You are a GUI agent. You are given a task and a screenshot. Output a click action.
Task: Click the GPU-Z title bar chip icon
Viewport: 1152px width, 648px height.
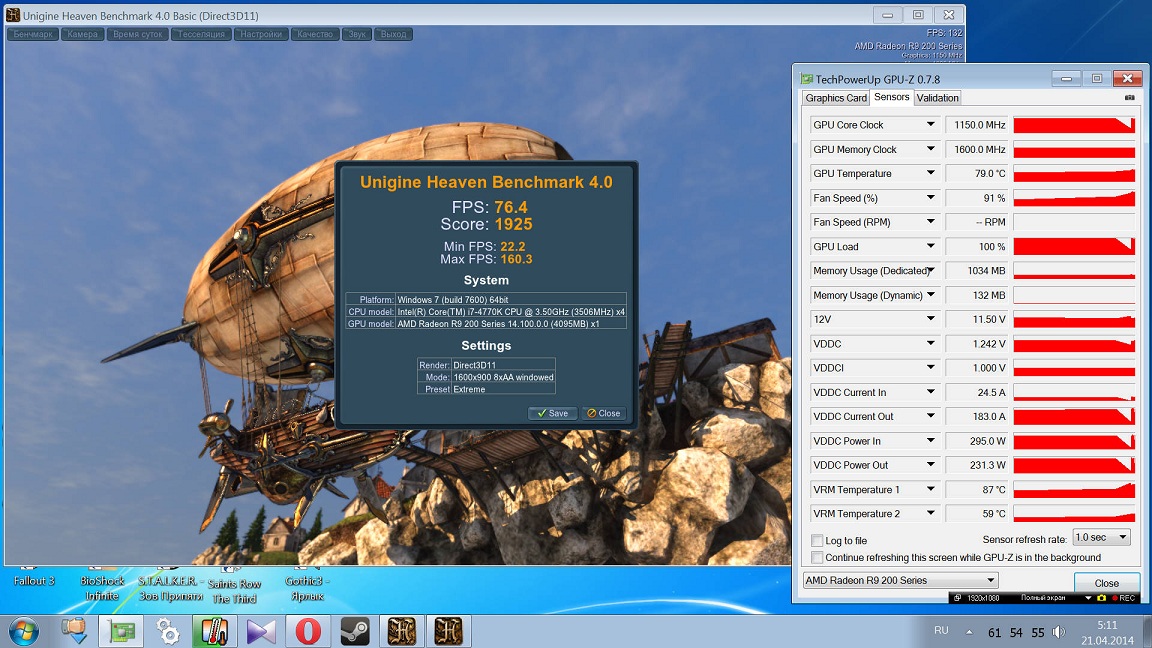coord(806,79)
